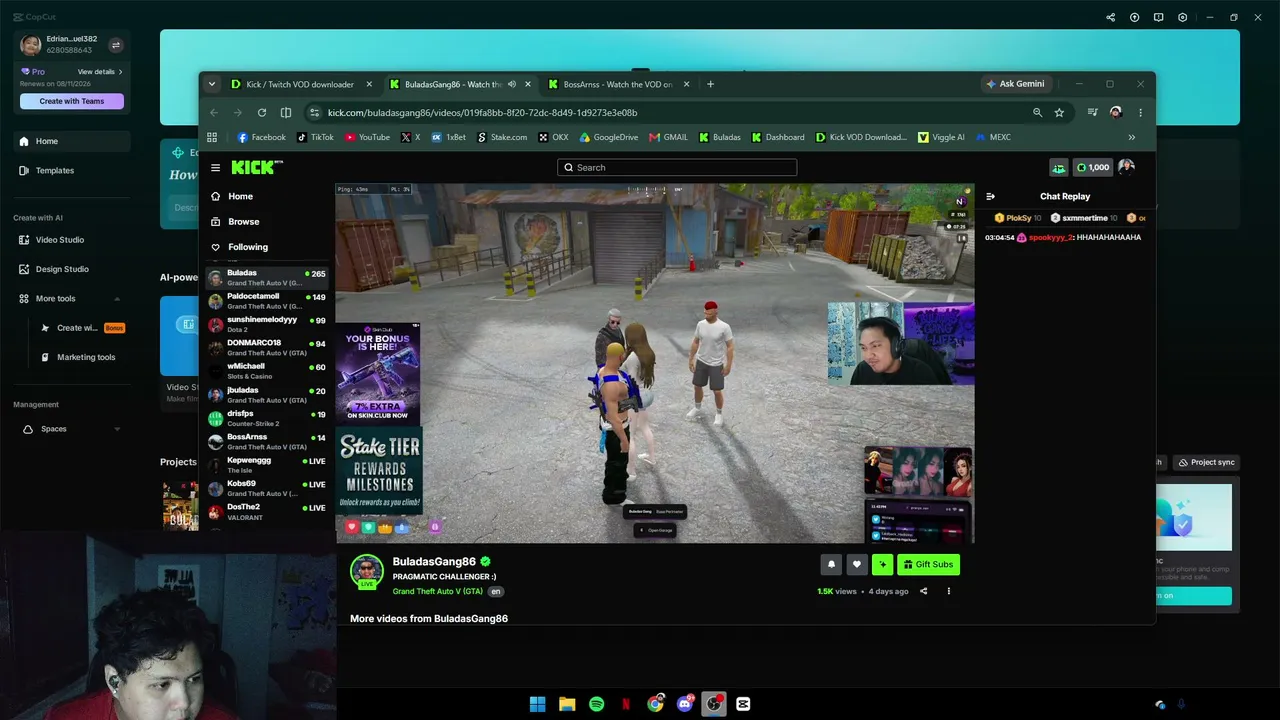Screen dimensions: 1280x720
Task: Open DONMARCO18 channel in following list
Action: coord(267,347)
